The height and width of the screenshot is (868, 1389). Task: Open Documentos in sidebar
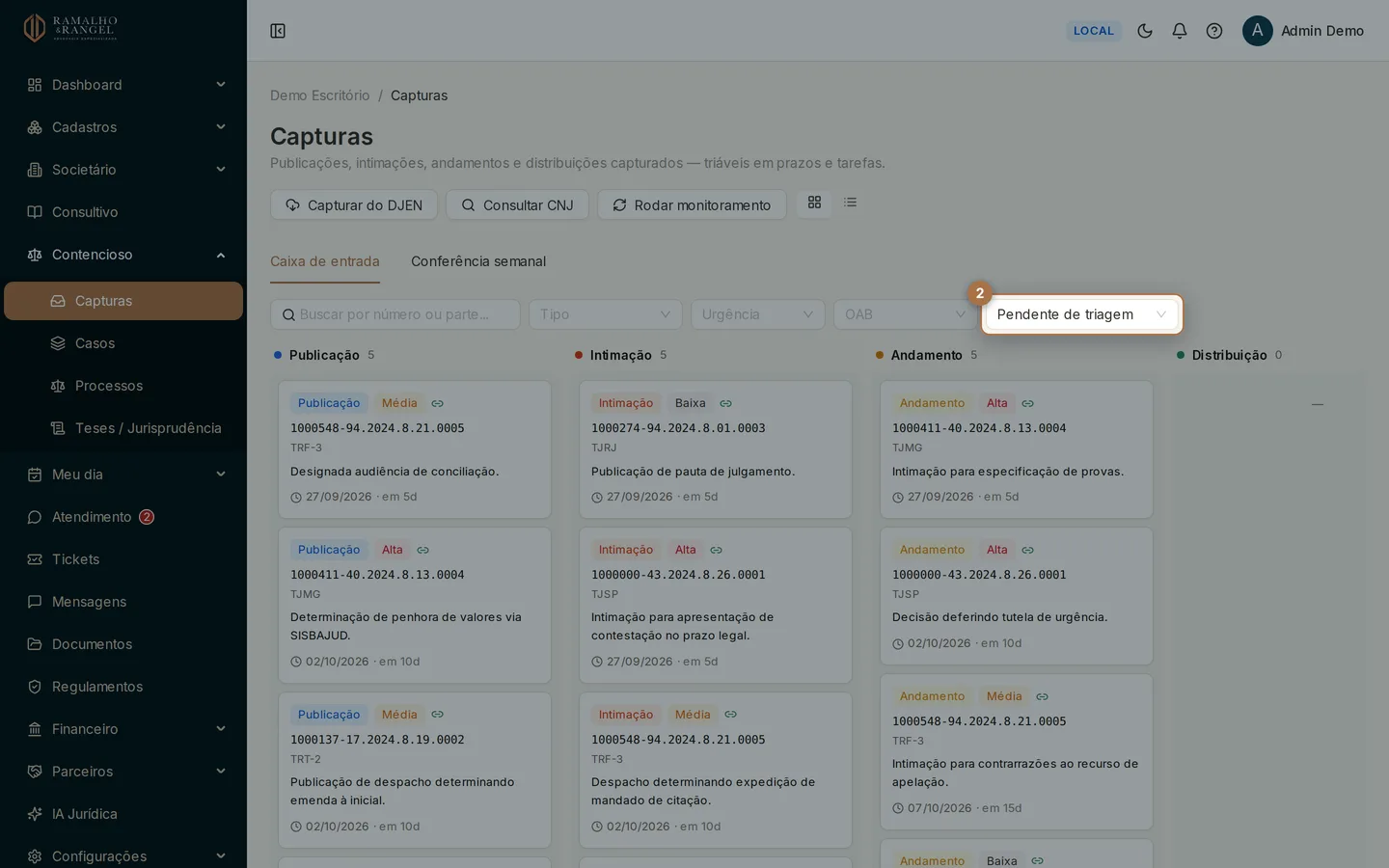pyautogui.click(x=123, y=644)
